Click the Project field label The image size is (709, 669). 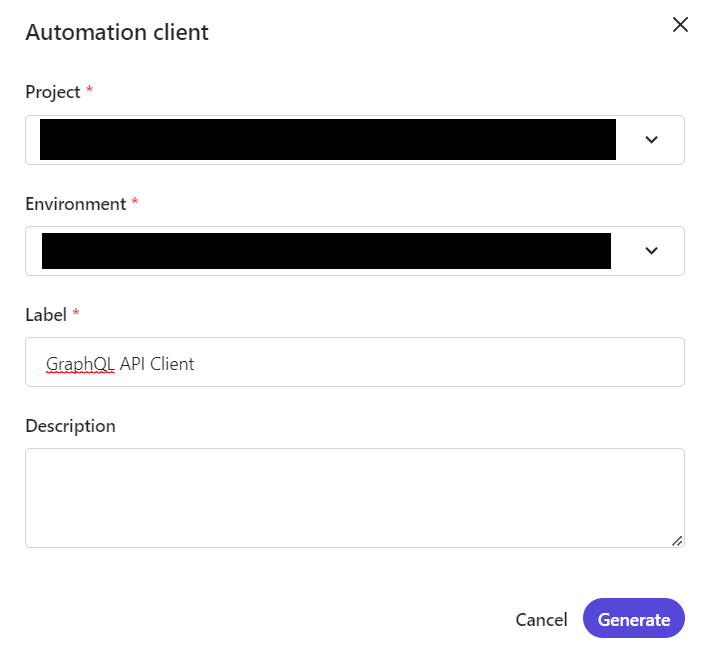(53, 92)
